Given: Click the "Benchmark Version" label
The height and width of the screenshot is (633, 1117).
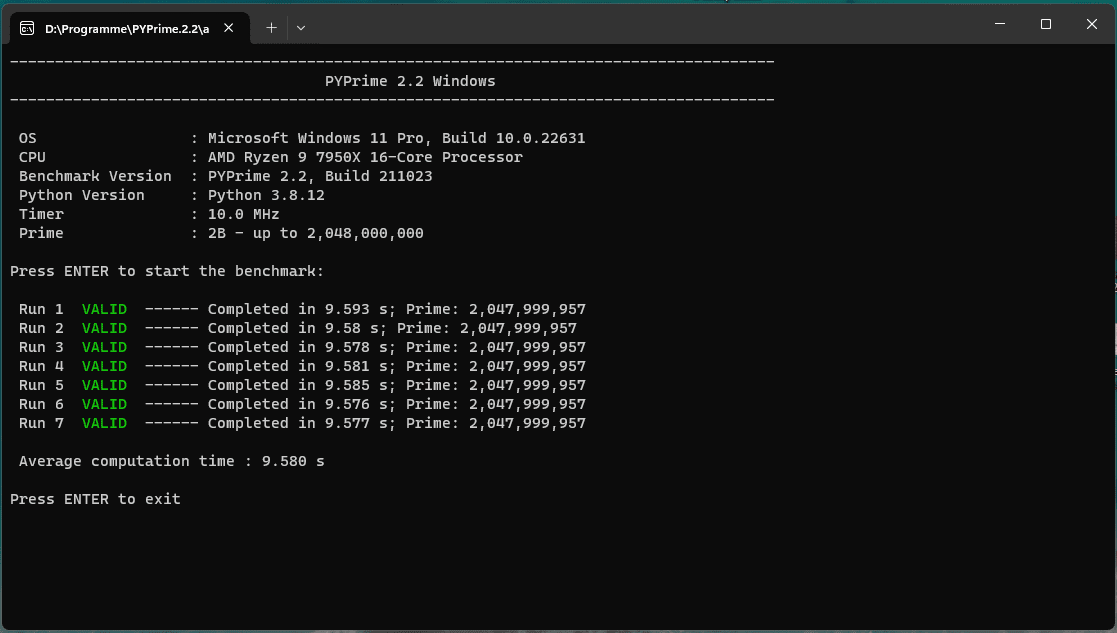Looking at the screenshot, I should pos(95,177).
